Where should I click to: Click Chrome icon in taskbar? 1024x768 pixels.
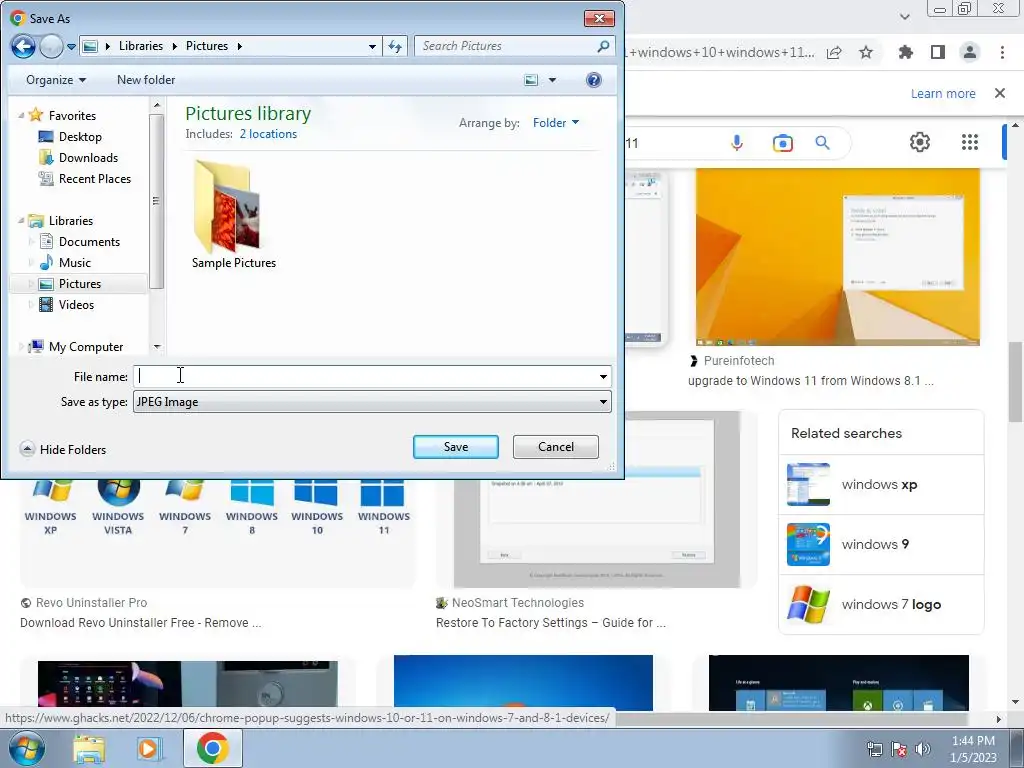pos(212,748)
